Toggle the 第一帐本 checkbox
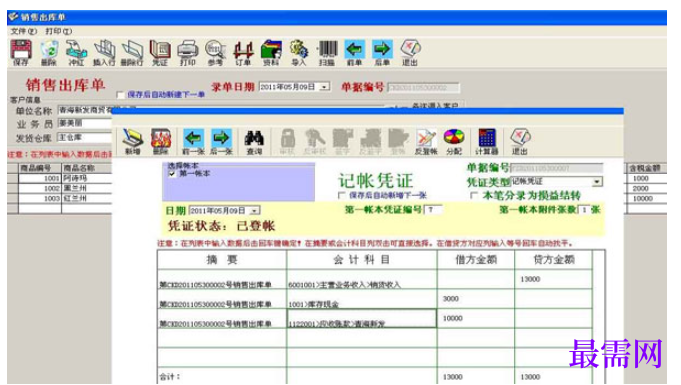Viewport: 681px width, 385px height. coord(172,173)
